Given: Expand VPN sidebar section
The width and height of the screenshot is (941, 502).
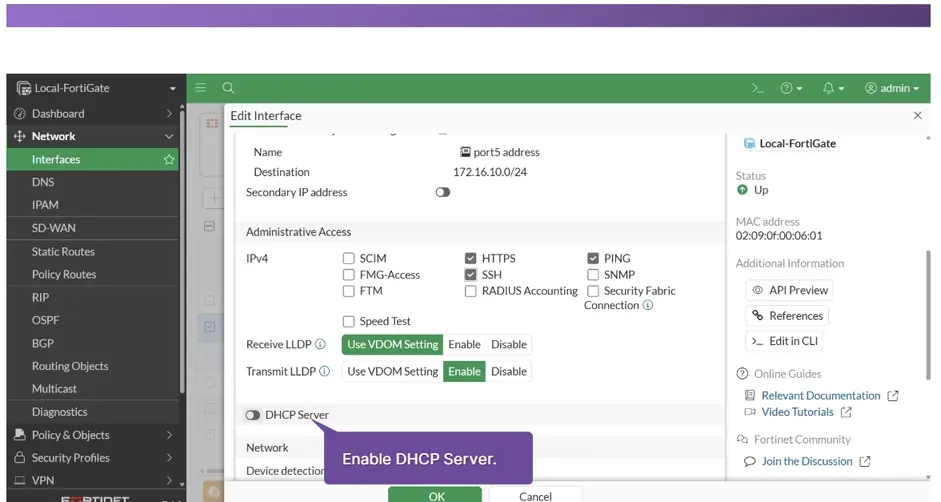Looking at the screenshot, I should [93, 480].
